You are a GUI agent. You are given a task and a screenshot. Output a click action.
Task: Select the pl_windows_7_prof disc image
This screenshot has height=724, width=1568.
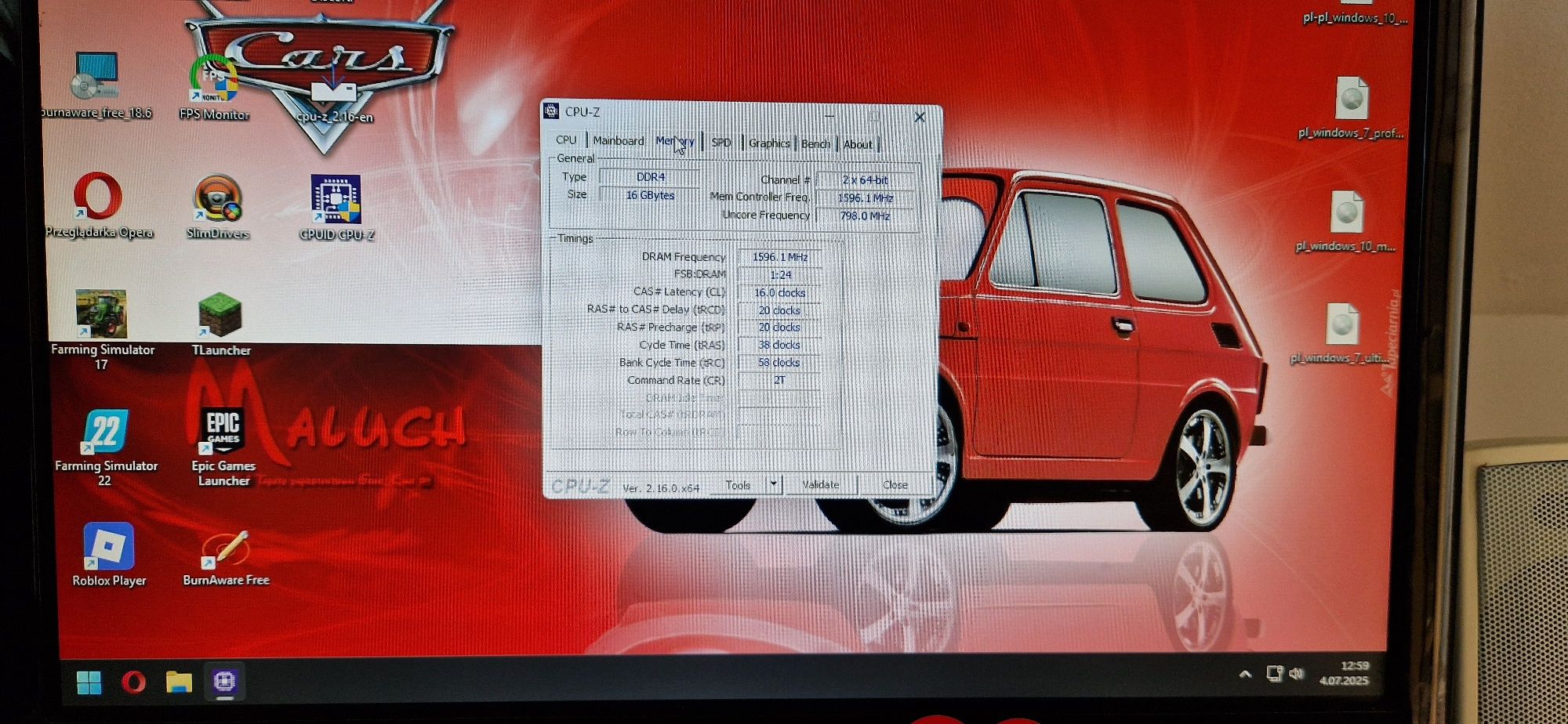click(1351, 108)
